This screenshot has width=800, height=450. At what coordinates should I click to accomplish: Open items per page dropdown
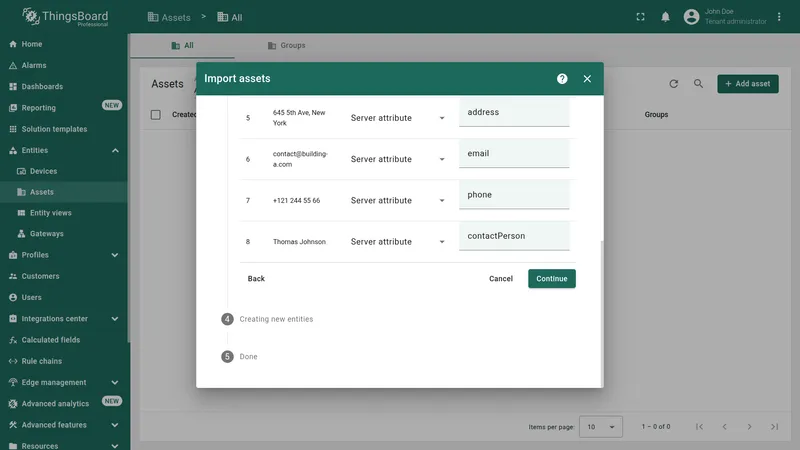click(601, 427)
